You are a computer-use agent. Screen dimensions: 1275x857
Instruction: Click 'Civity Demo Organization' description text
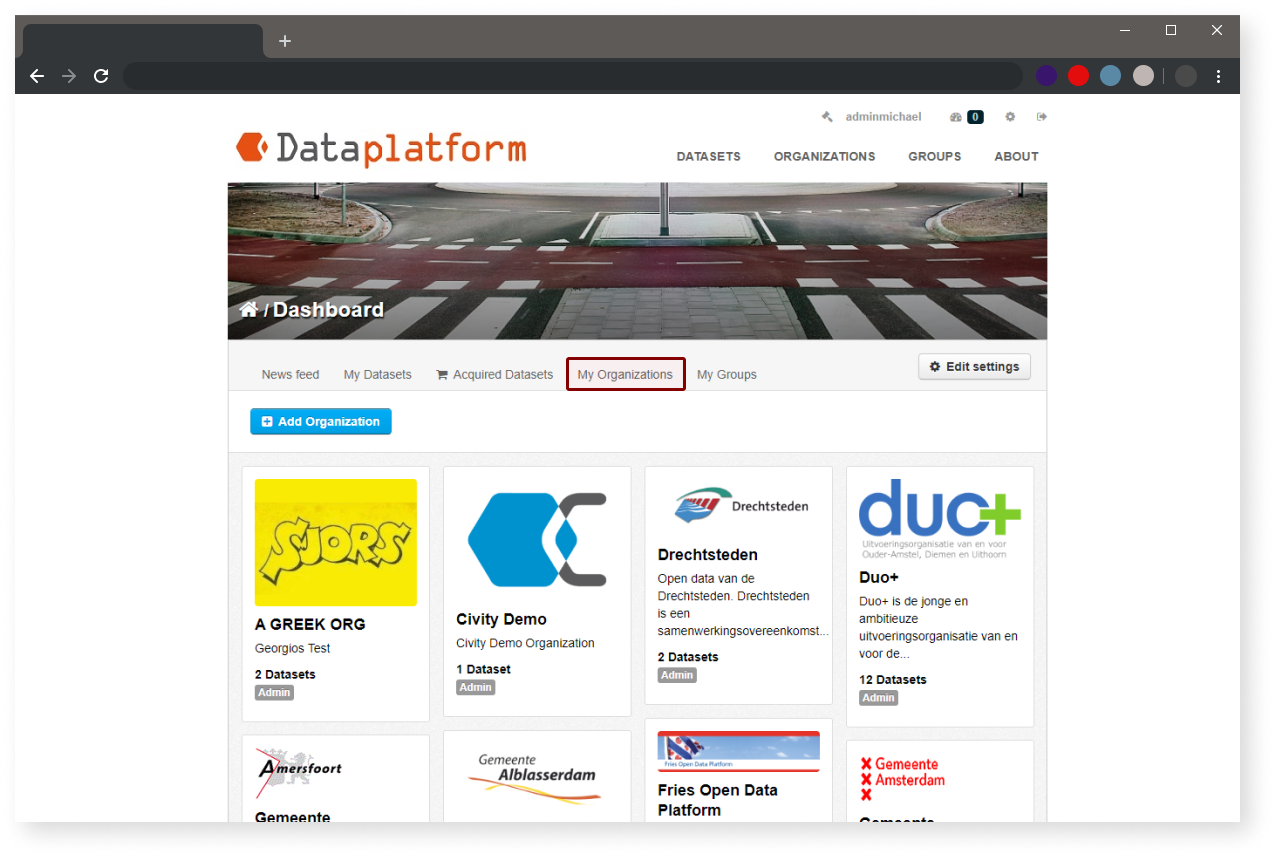click(x=525, y=644)
